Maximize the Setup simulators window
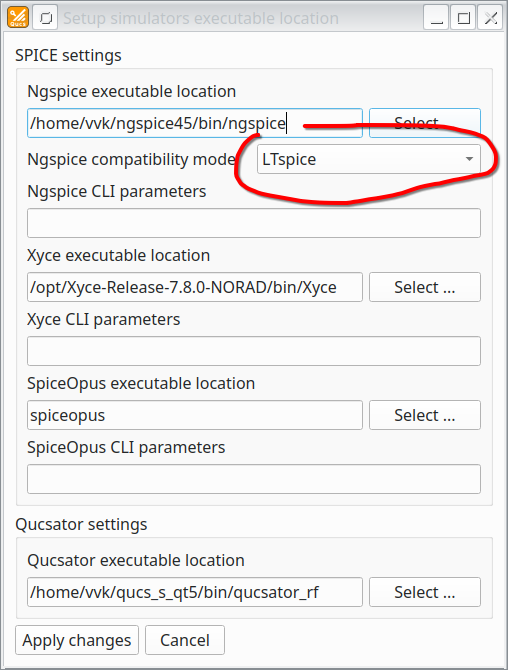 pos(463,18)
